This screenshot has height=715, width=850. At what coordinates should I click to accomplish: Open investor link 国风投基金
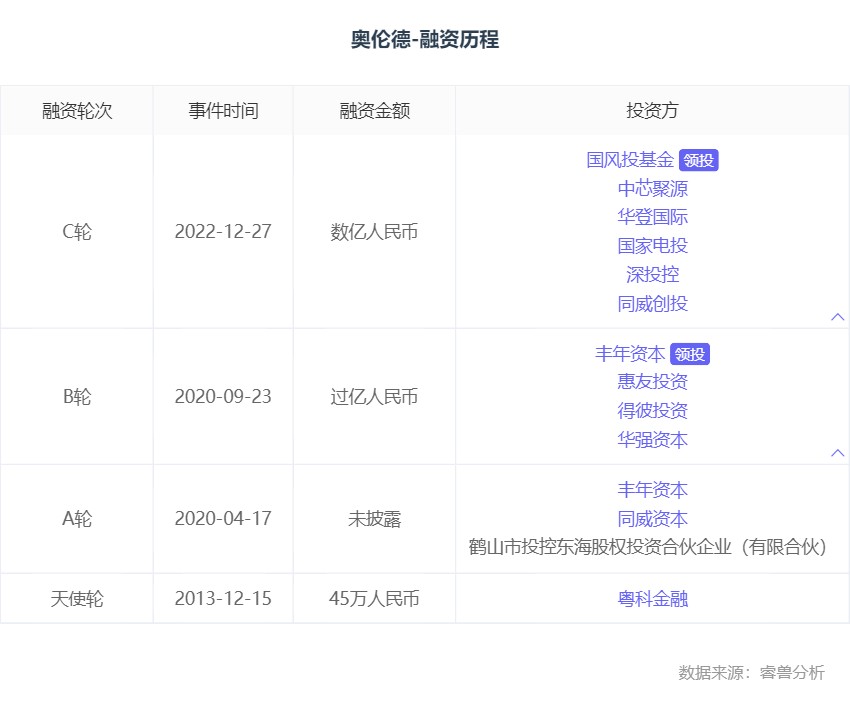[630, 160]
